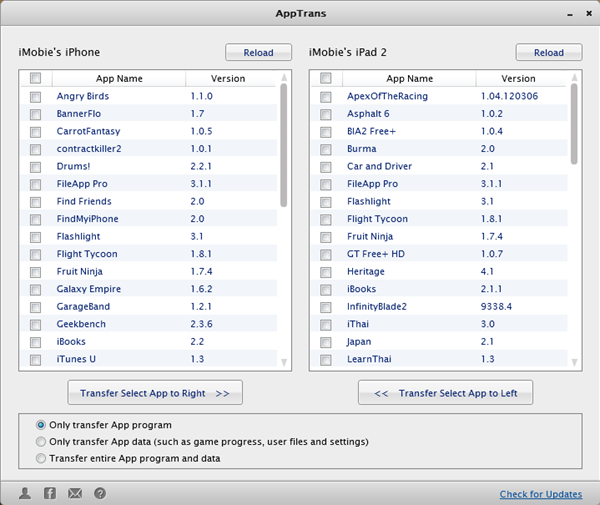Sort iPhone list by App Name header
Image resolution: width=600 pixels, height=505 pixels.
pos(119,78)
